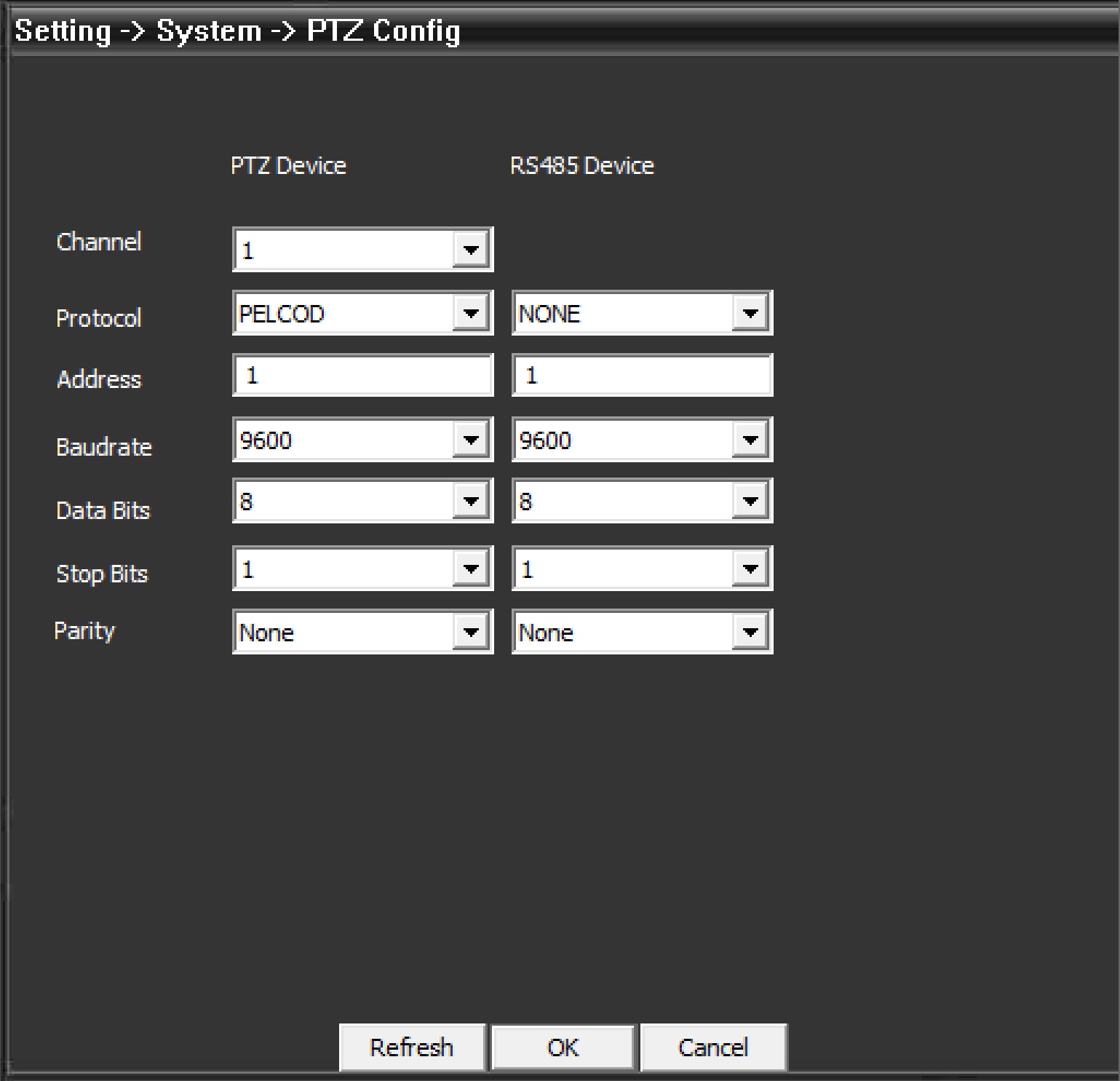Click the RS485 Device Address field
This screenshot has height=1081, width=1120.
pos(642,376)
